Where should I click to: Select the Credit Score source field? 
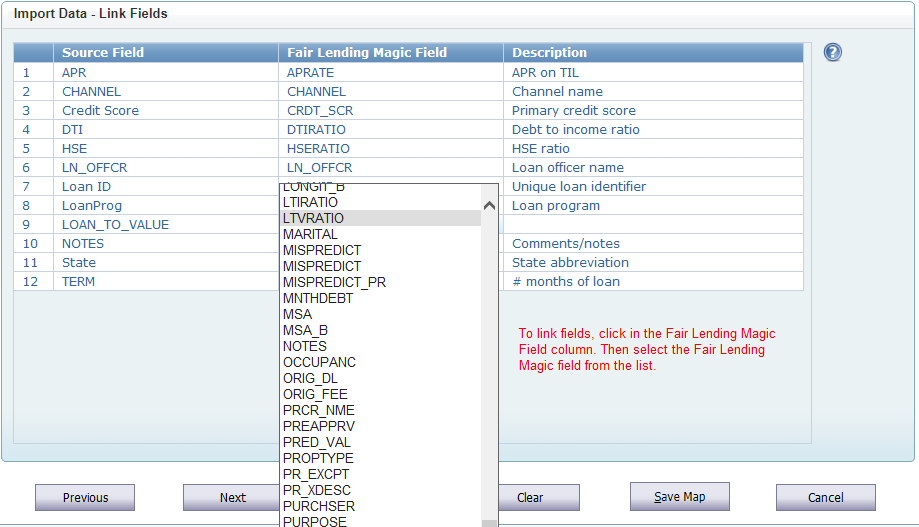coord(166,110)
